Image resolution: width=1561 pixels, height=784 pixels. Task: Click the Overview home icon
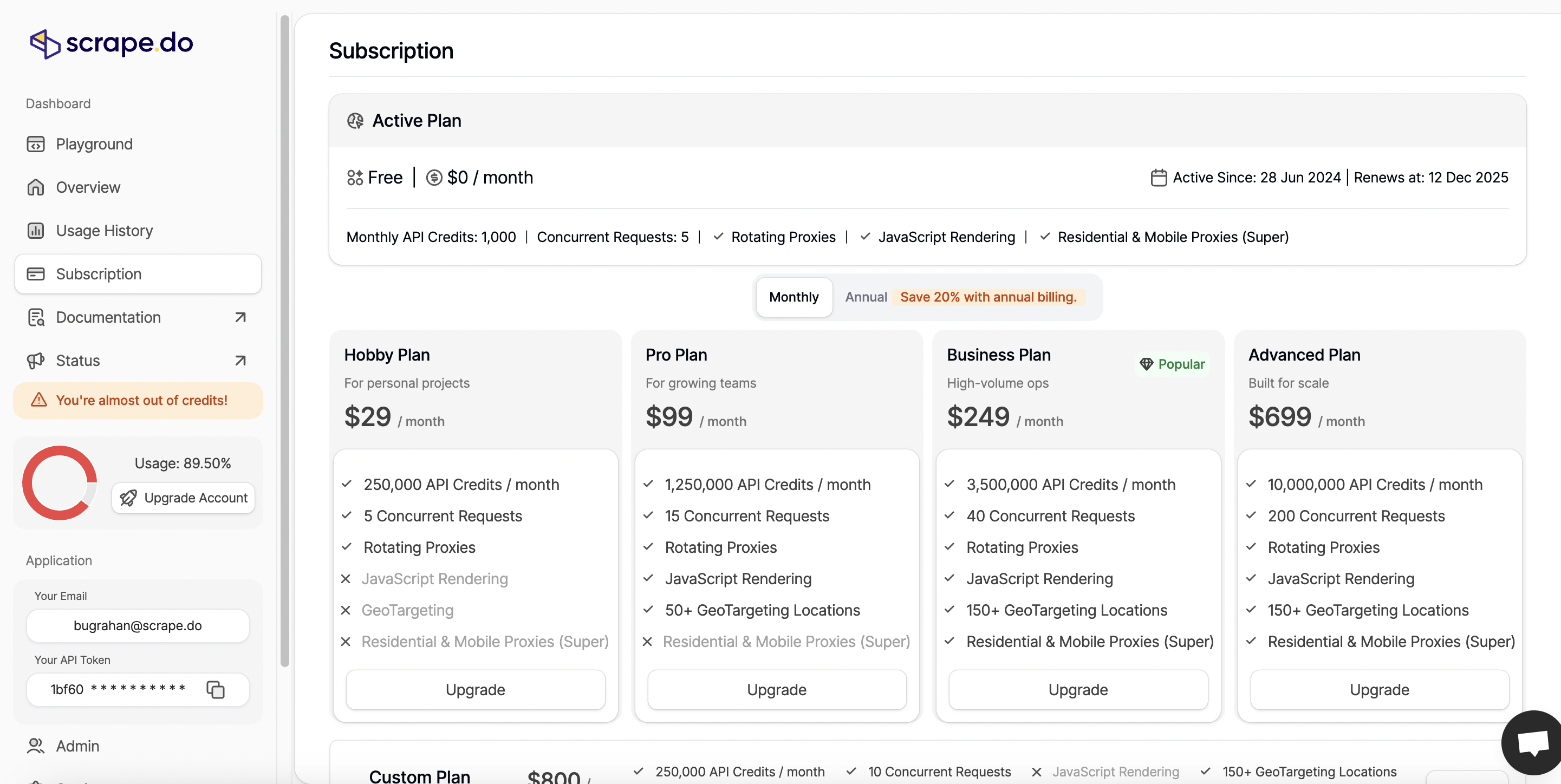pos(36,187)
